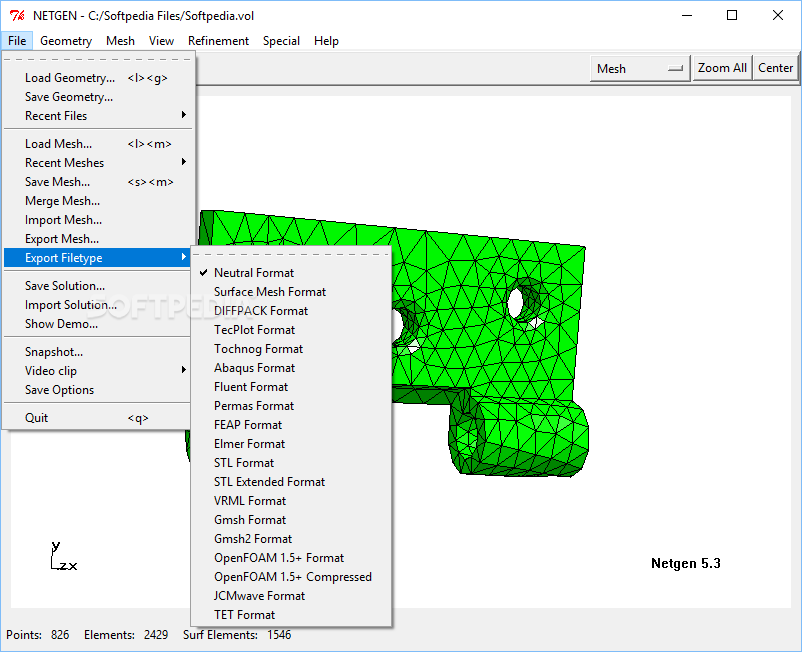
Task: Set export filetype to FEAP Format
Action: (x=291, y=424)
